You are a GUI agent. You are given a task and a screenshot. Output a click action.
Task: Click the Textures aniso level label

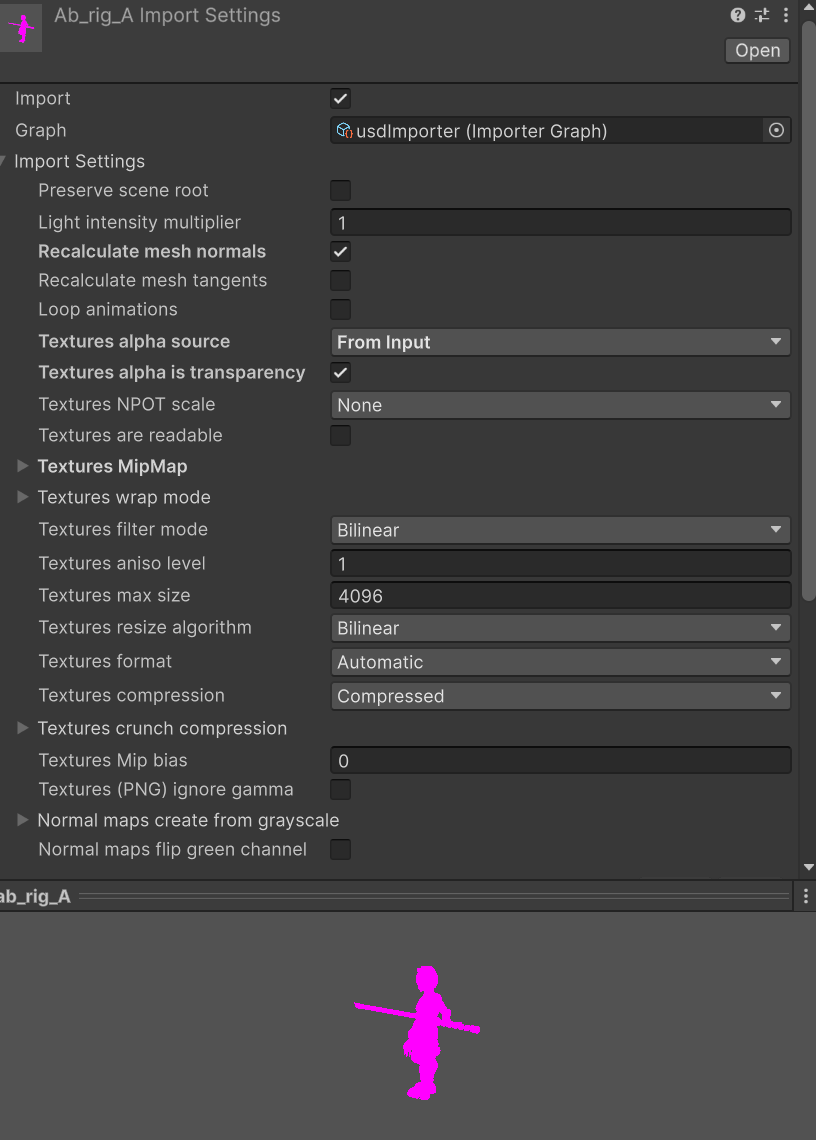pyautogui.click(x=122, y=563)
